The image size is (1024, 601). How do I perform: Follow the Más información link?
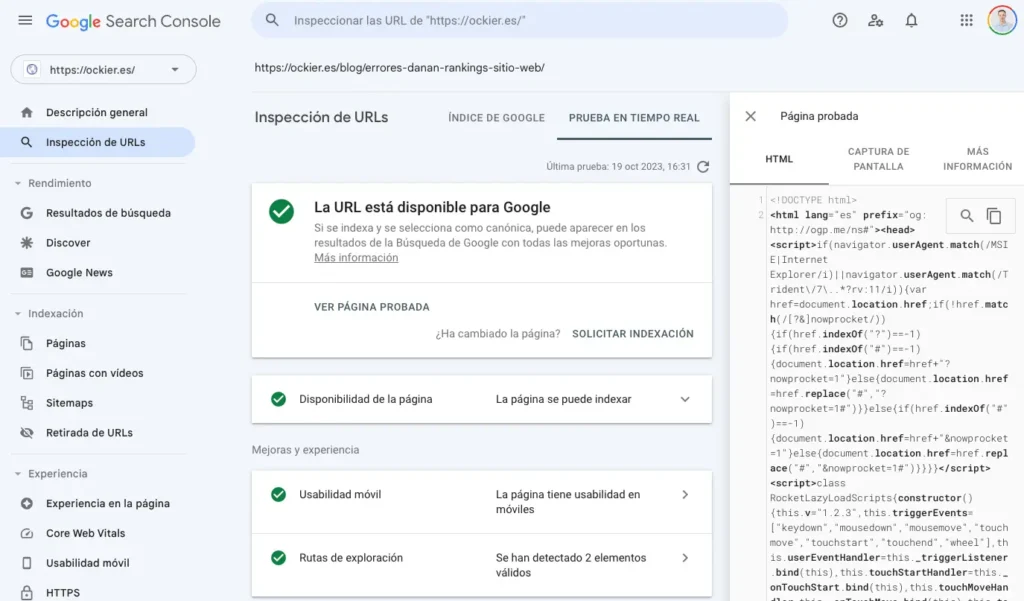pos(356,258)
